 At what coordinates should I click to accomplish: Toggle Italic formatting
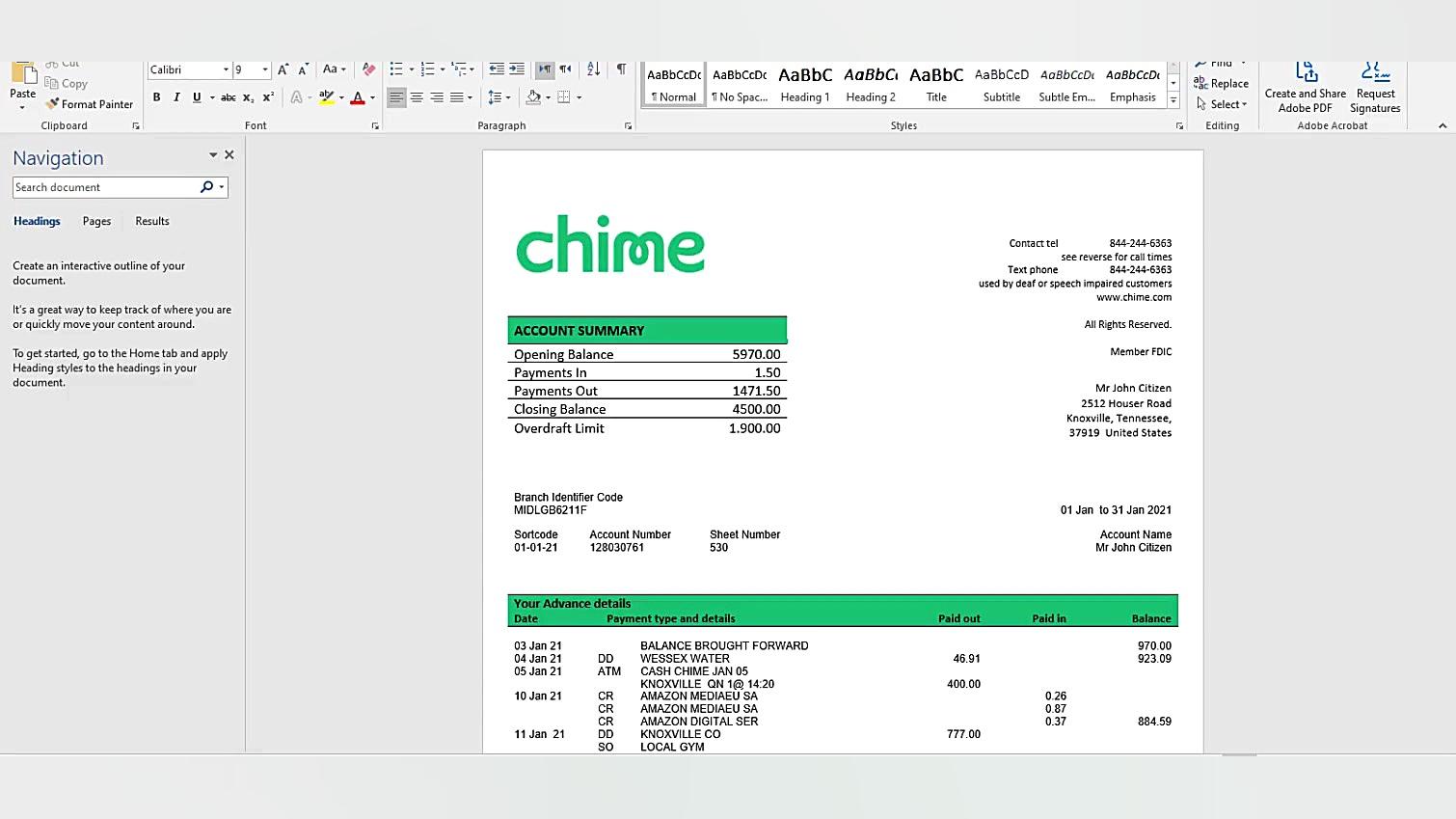(176, 97)
